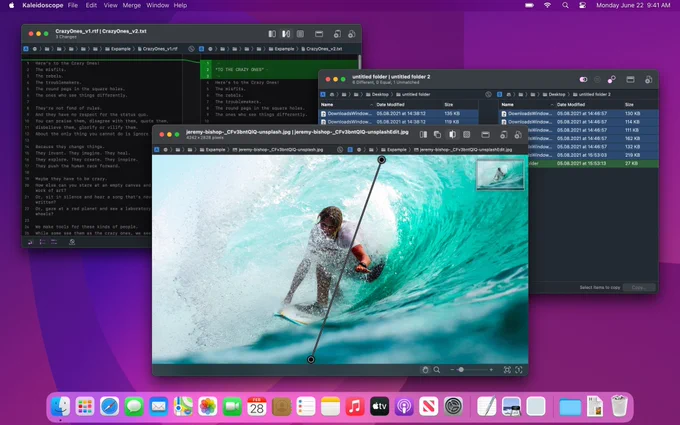Sort by the right pane's Date Modified column header
The width and height of the screenshot is (680, 425).
(571, 105)
